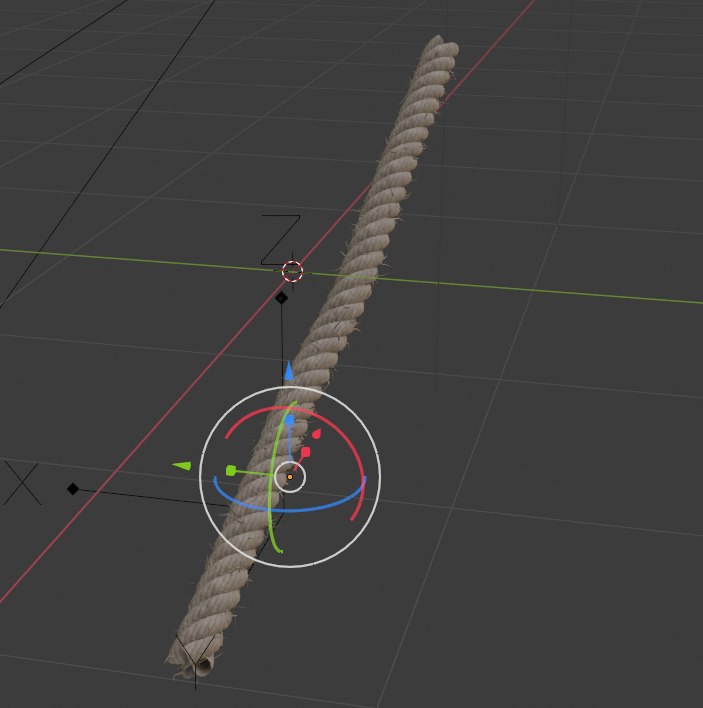The height and width of the screenshot is (708, 703).
Task: Click the green Y-axis scale cube handle
Action: click(x=231, y=471)
